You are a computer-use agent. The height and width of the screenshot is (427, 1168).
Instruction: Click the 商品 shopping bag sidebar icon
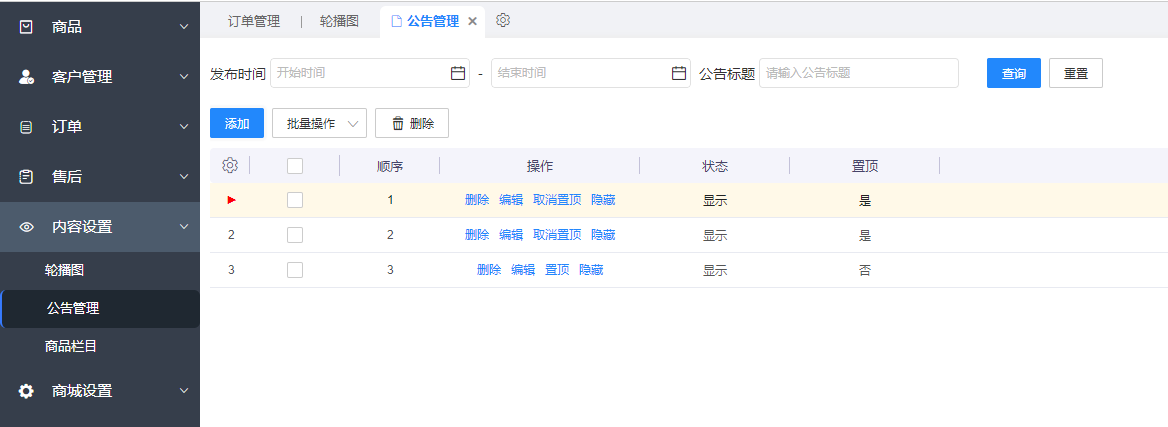pos(26,27)
